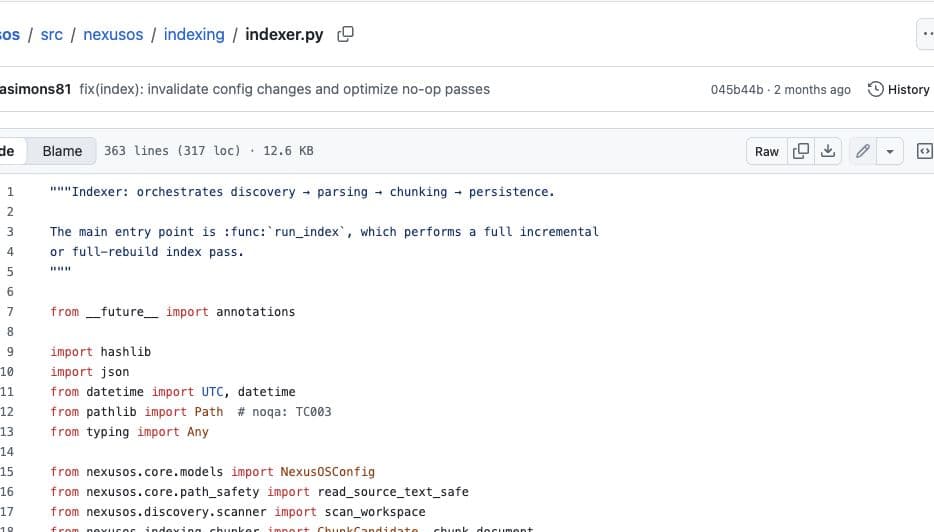Select line number 5
Screen dimensions: 934x532
[x=10, y=272]
